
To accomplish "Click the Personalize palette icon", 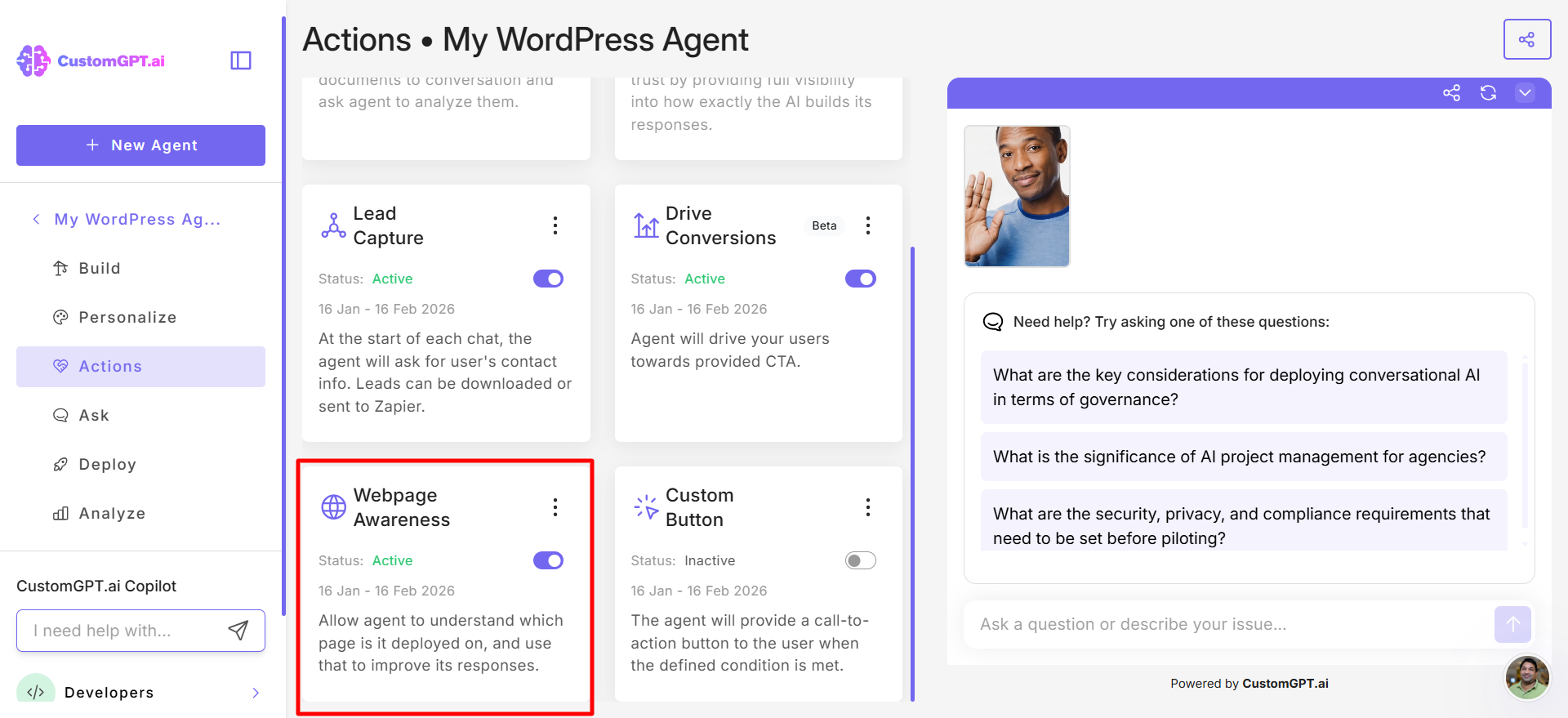I will (60, 317).
